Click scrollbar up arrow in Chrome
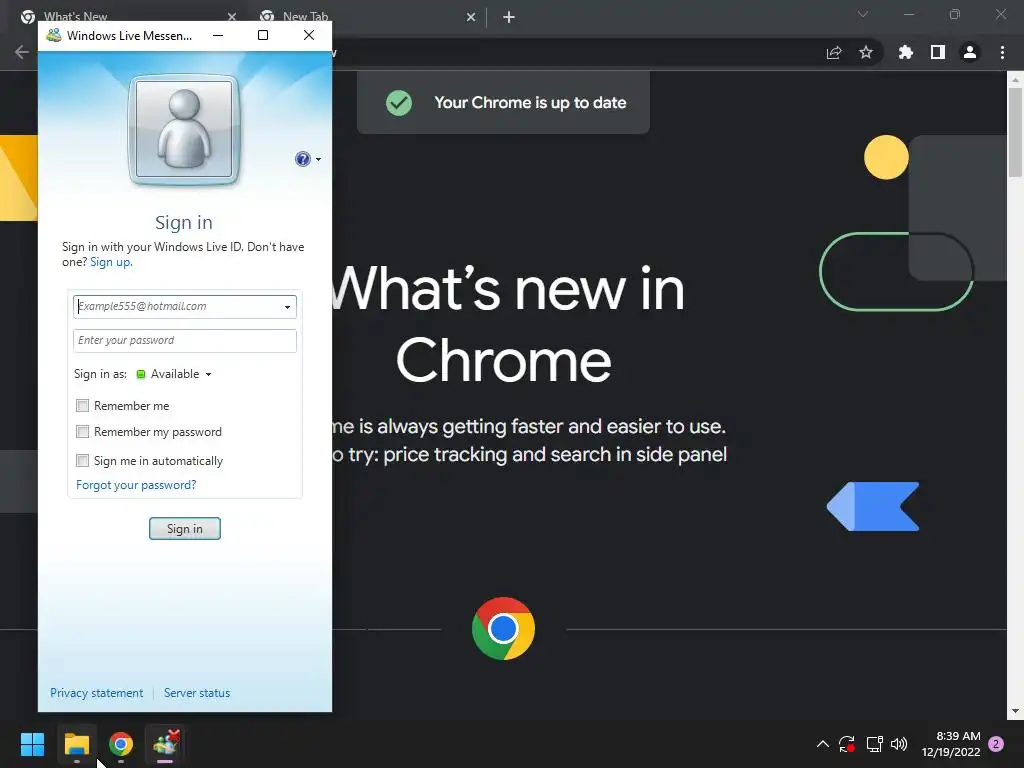 [x=1015, y=80]
